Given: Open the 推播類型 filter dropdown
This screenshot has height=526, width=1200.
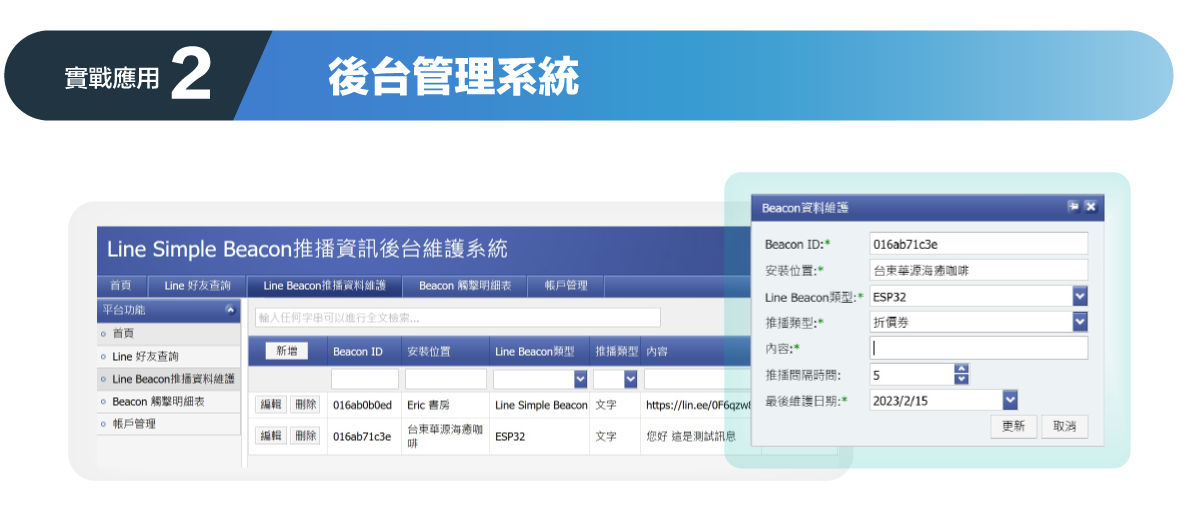Looking at the screenshot, I should (631, 379).
